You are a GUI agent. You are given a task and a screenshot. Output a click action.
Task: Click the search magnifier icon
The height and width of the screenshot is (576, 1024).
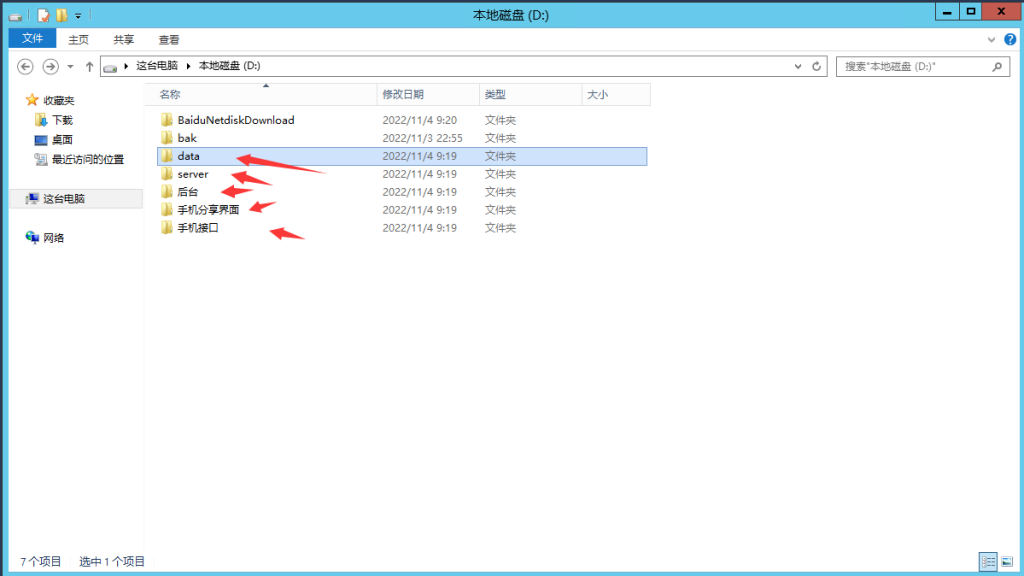[x=996, y=66]
